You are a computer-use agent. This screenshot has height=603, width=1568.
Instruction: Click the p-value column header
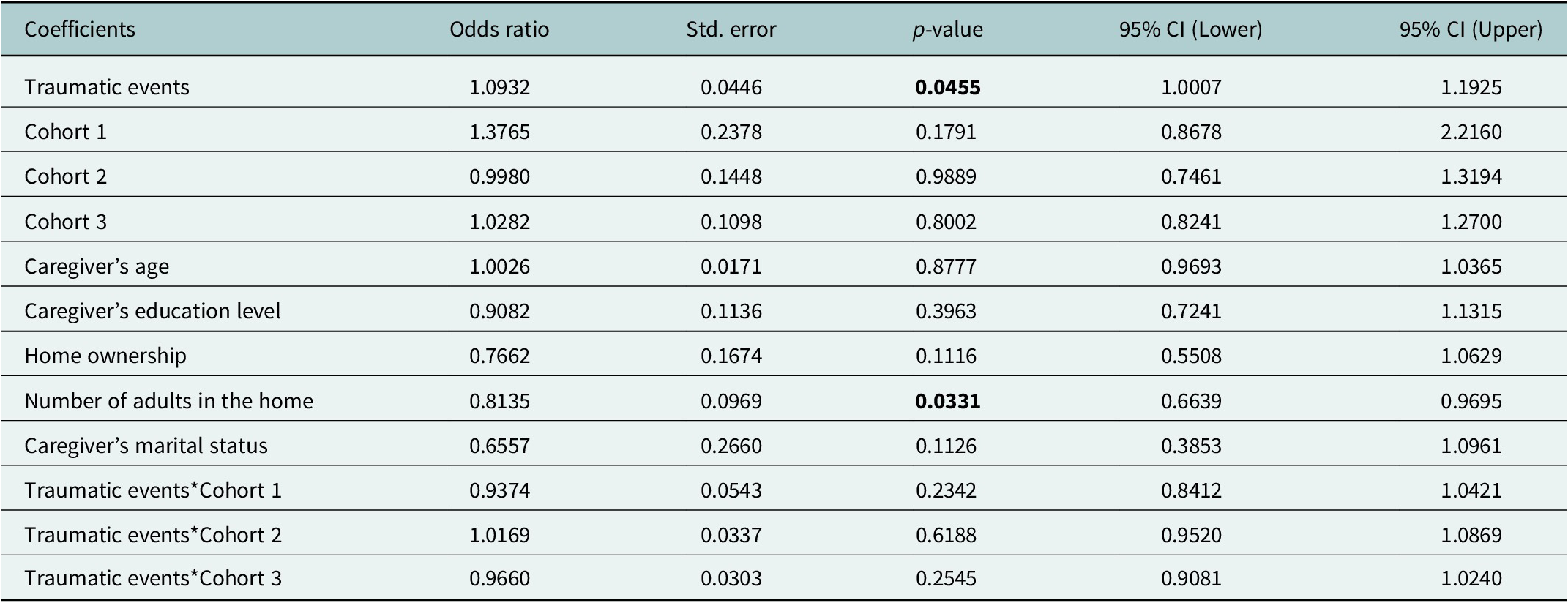[948, 29]
